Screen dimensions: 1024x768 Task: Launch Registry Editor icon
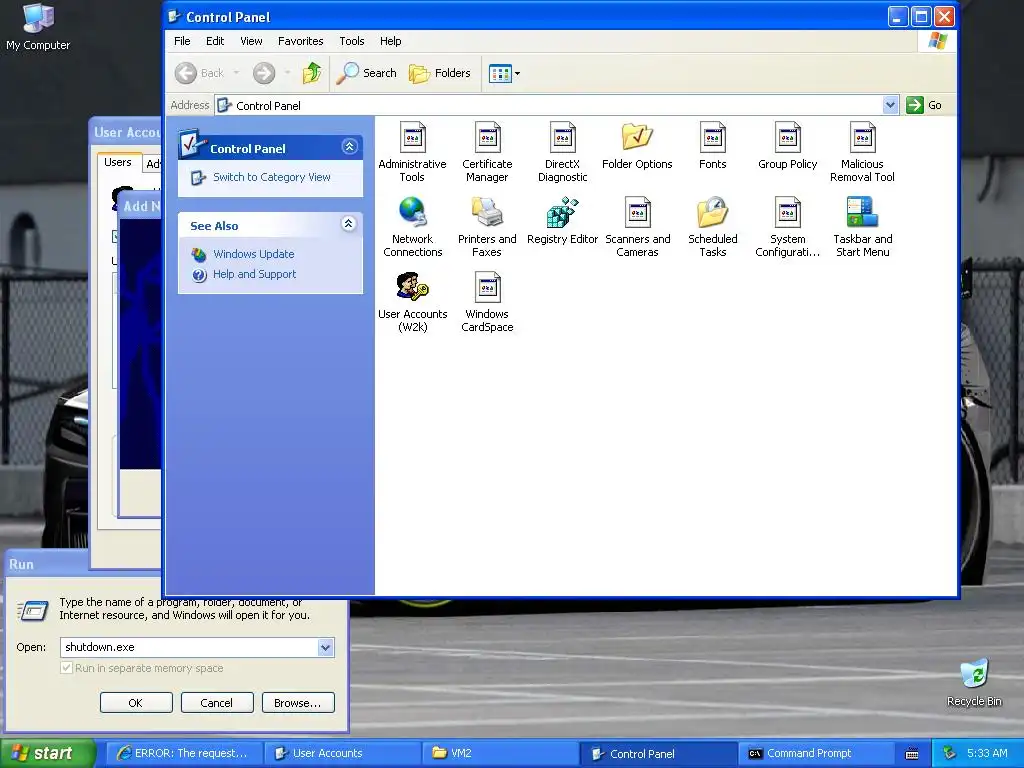click(x=562, y=221)
